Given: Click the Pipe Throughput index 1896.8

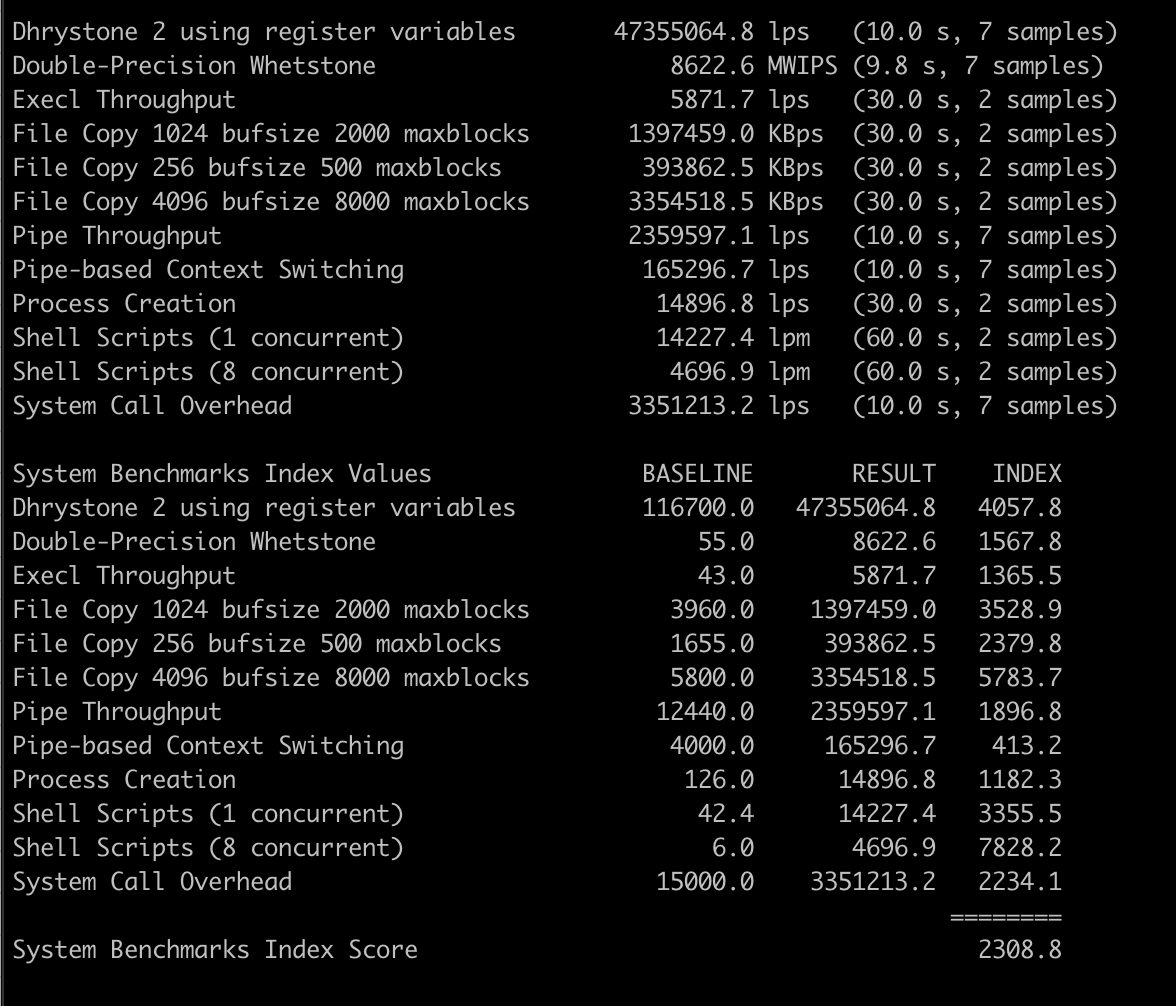Looking at the screenshot, I should (x=1020, y=711).
